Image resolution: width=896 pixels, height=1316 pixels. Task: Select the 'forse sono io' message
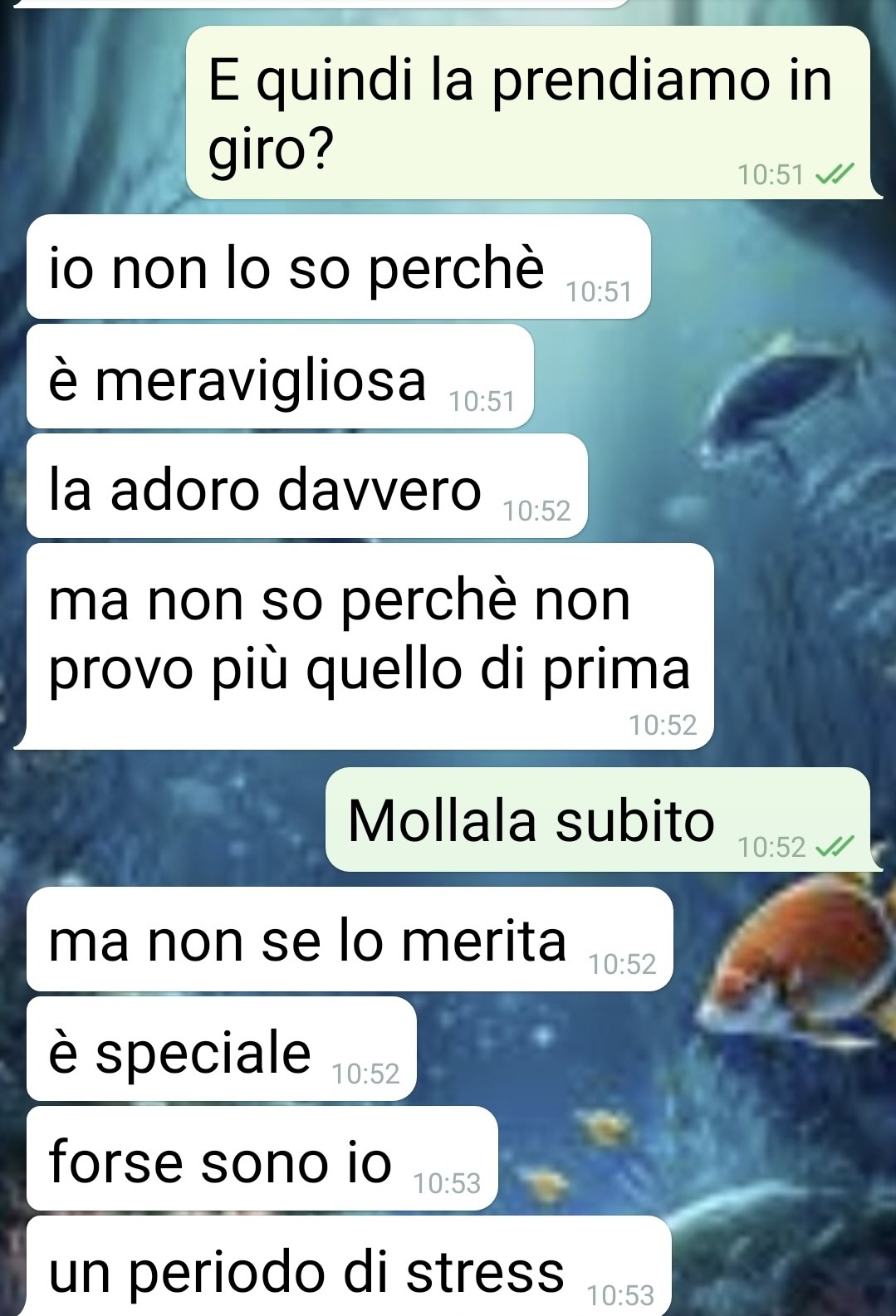262,1159
